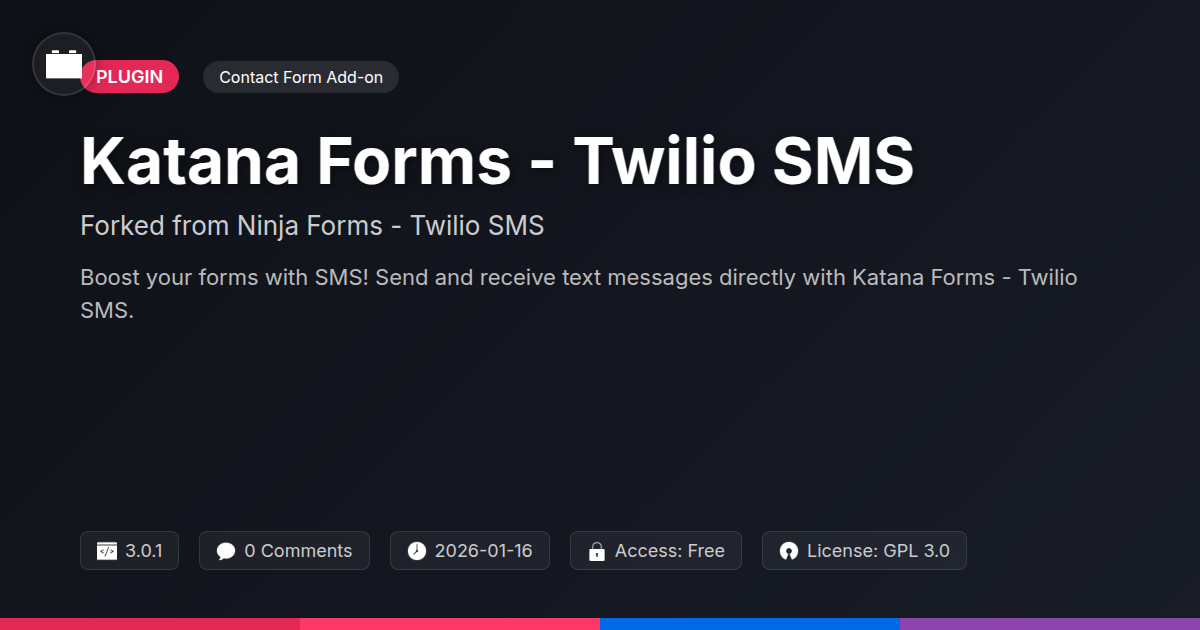
Task: Click the code version icon beside 3.0.1
Action: click(107, 551)
